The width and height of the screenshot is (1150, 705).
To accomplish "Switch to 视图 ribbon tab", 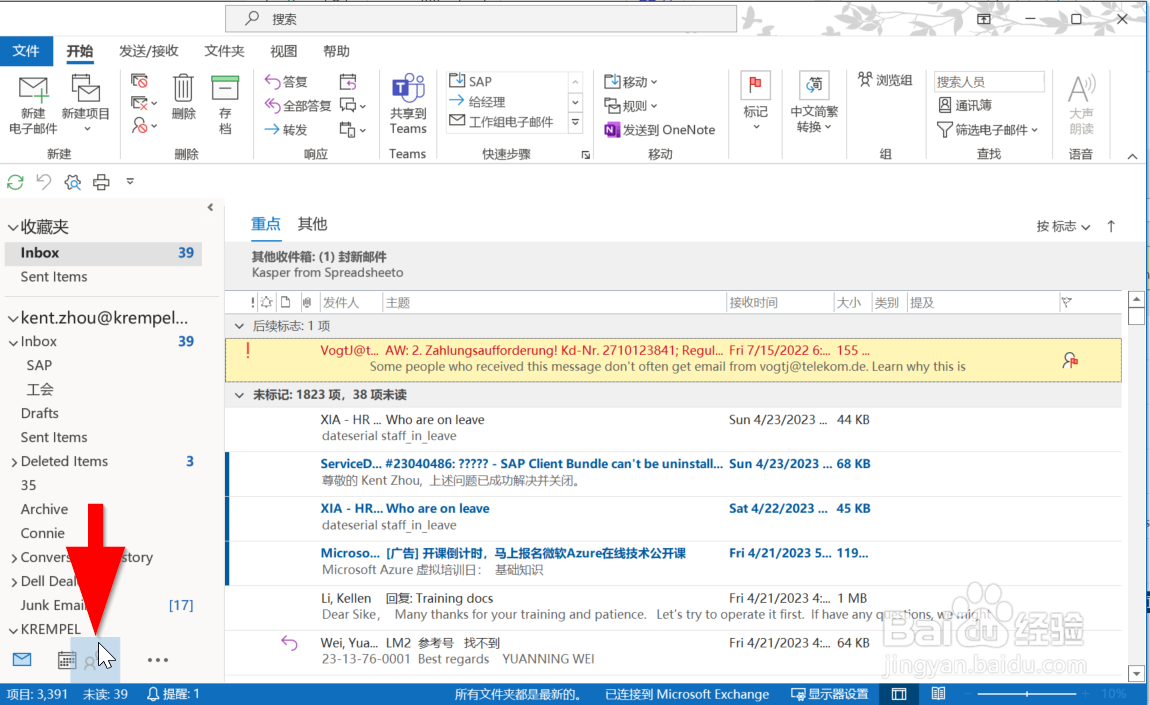I will coord(284,51).
